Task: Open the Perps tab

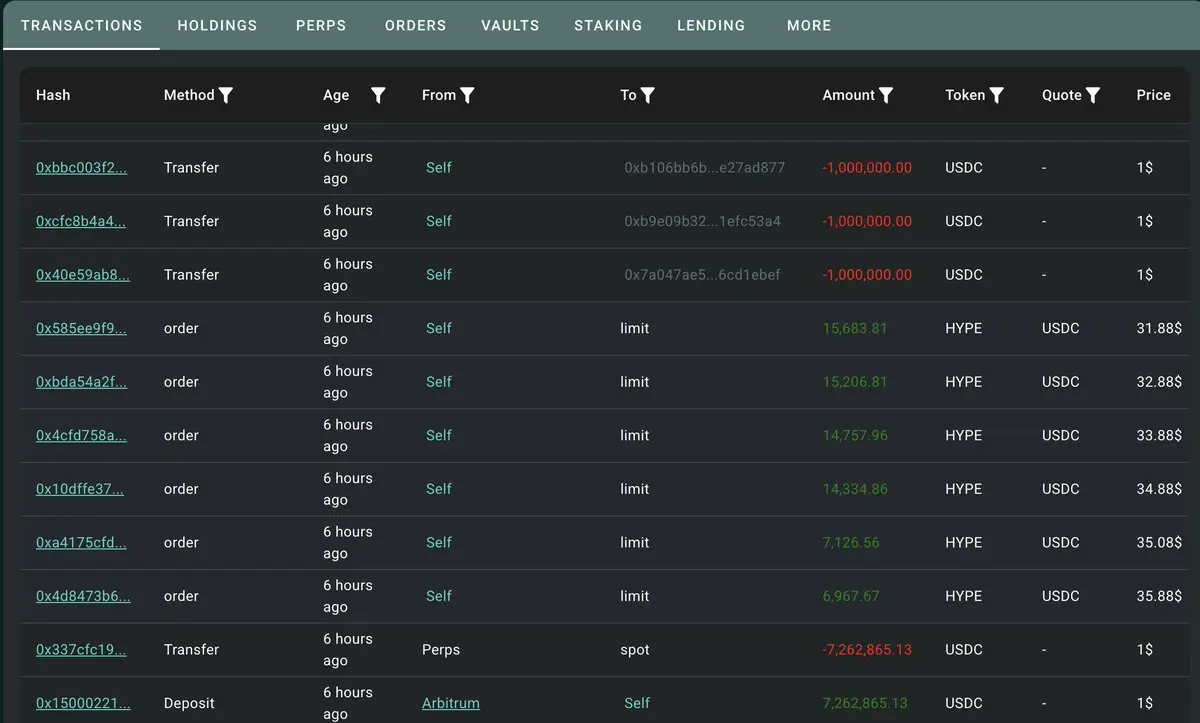Action: point(321,25)
